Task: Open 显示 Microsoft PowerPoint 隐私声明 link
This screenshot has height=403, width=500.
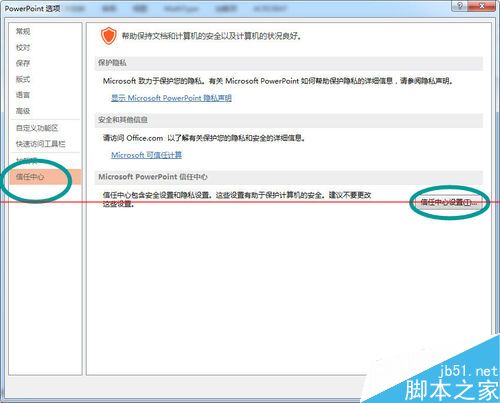Action: tap(171, 98)
